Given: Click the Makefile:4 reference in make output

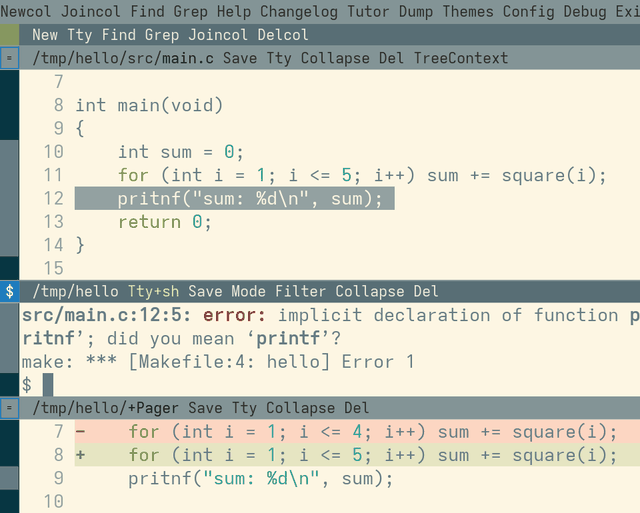Looking at the screenshot, I should click(x=192, y=362).
